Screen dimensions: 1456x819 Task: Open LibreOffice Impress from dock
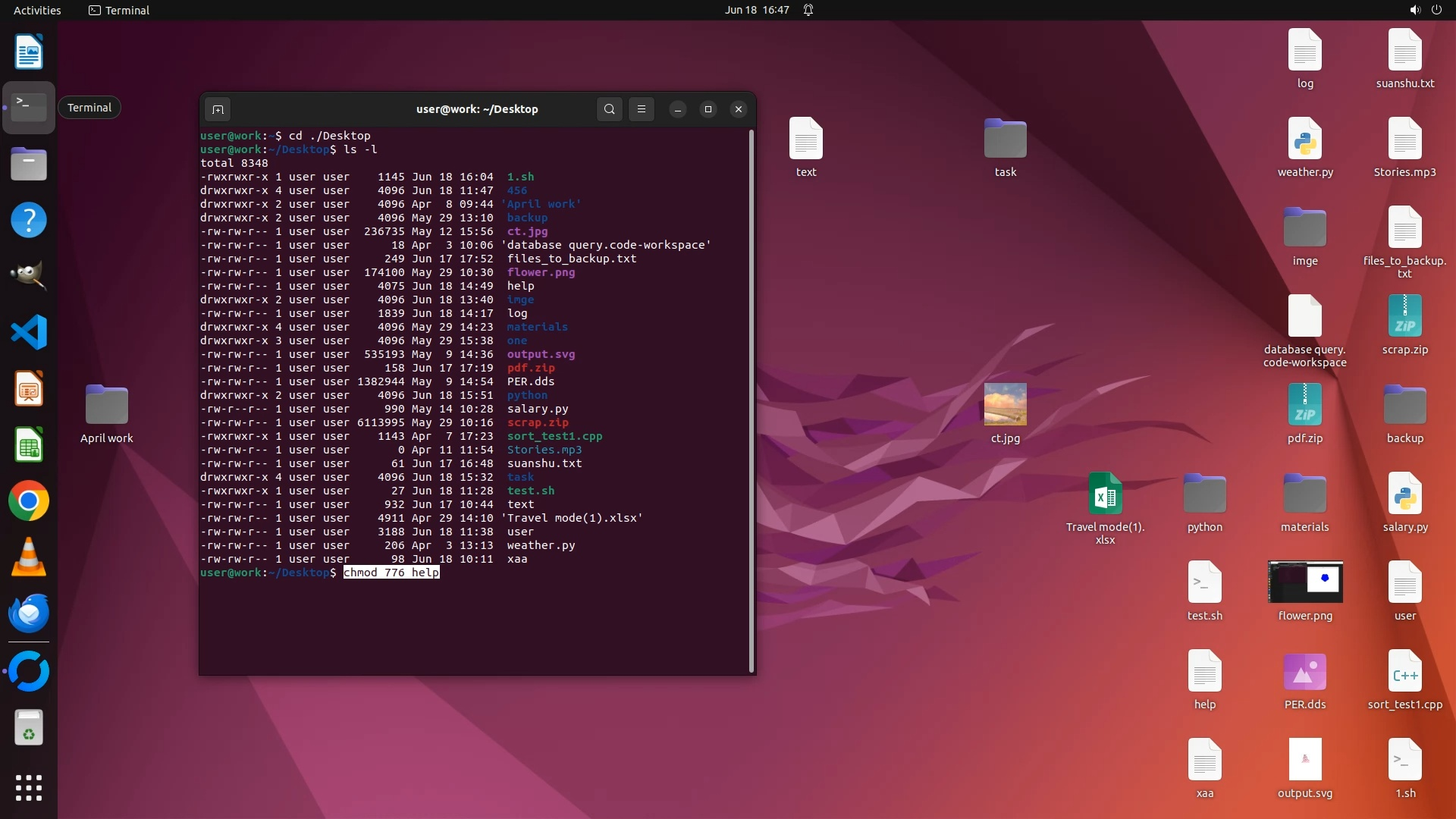pos(29,389)
